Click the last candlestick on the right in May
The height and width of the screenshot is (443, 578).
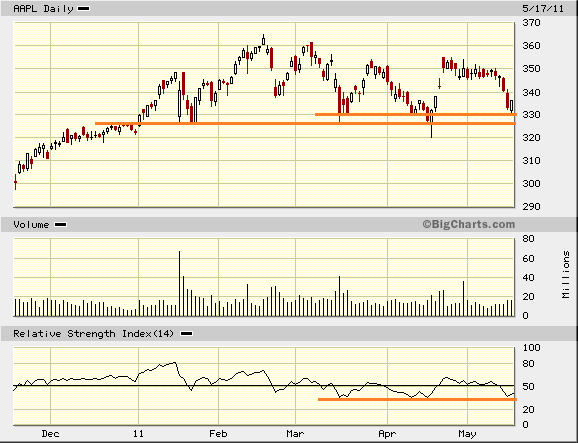(512, 106)
